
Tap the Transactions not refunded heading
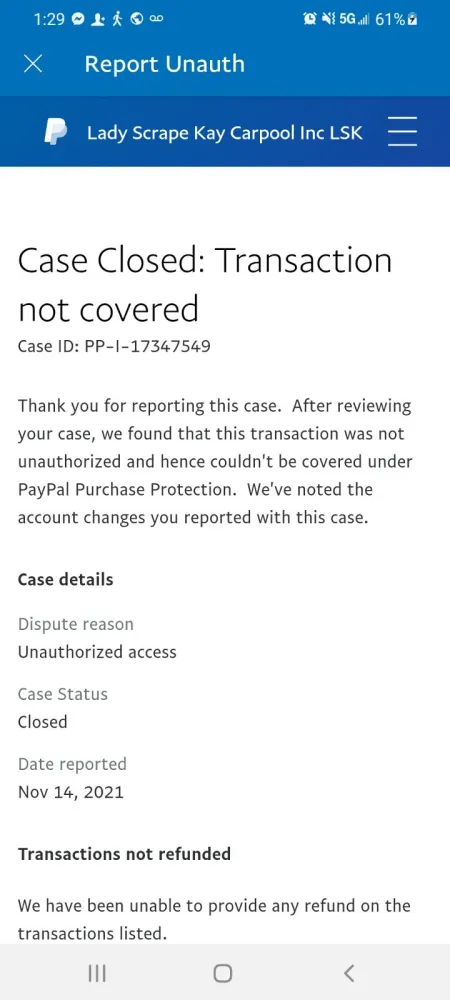(x=124, y=853)
